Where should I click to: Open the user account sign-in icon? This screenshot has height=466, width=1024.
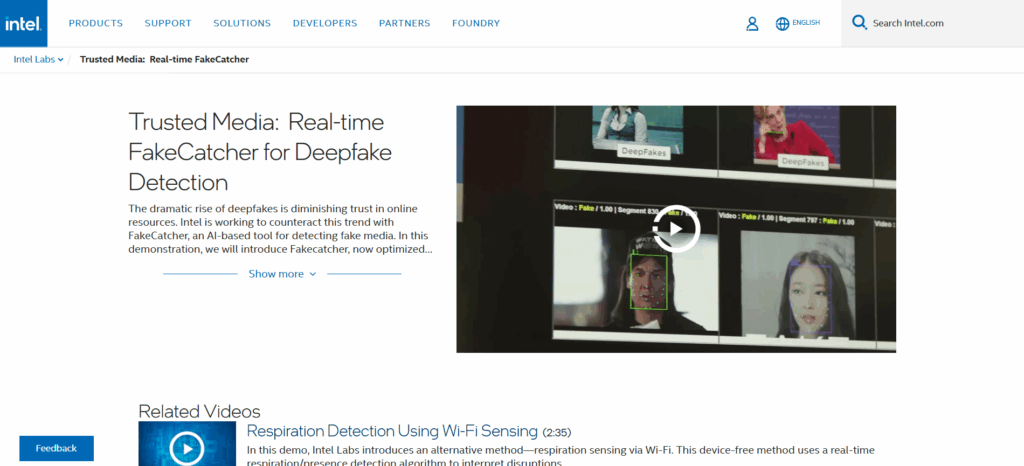tap(752, 23)
